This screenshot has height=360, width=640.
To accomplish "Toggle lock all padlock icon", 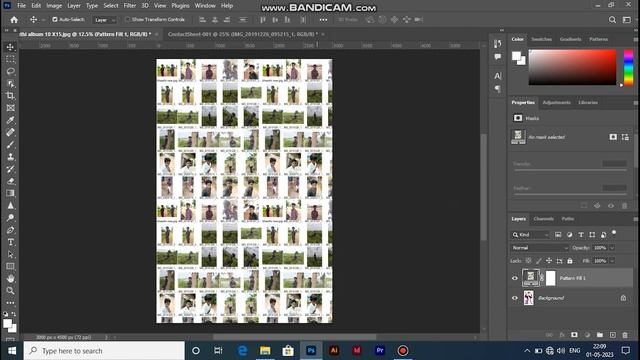I will 570,261.
